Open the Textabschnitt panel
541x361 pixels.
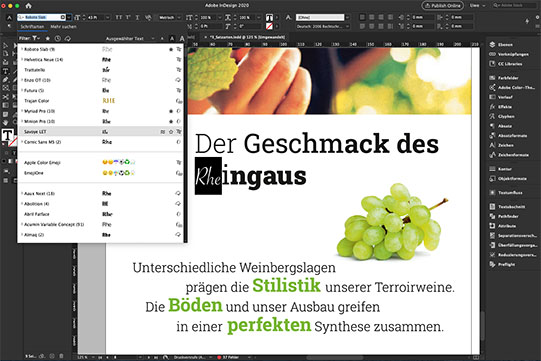pyautogui.click(x=507, y=207)
